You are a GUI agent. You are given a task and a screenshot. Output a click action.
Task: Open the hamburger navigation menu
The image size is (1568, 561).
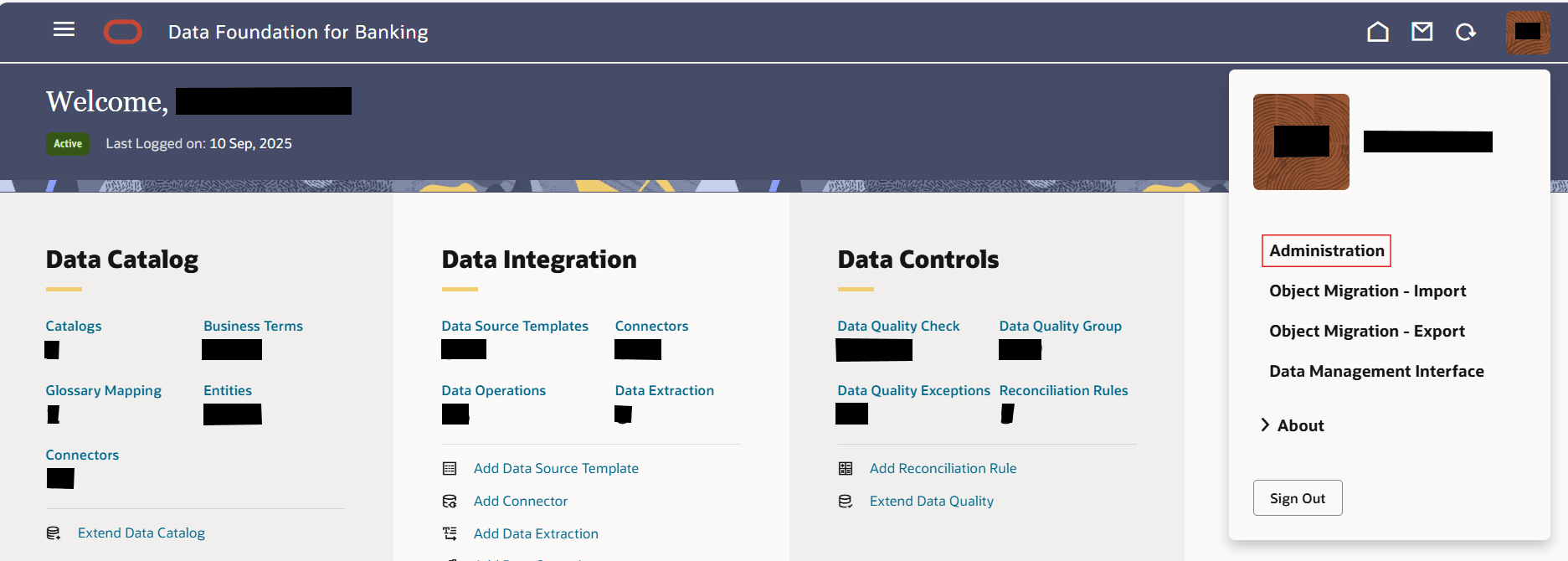[x=64, y=30]
